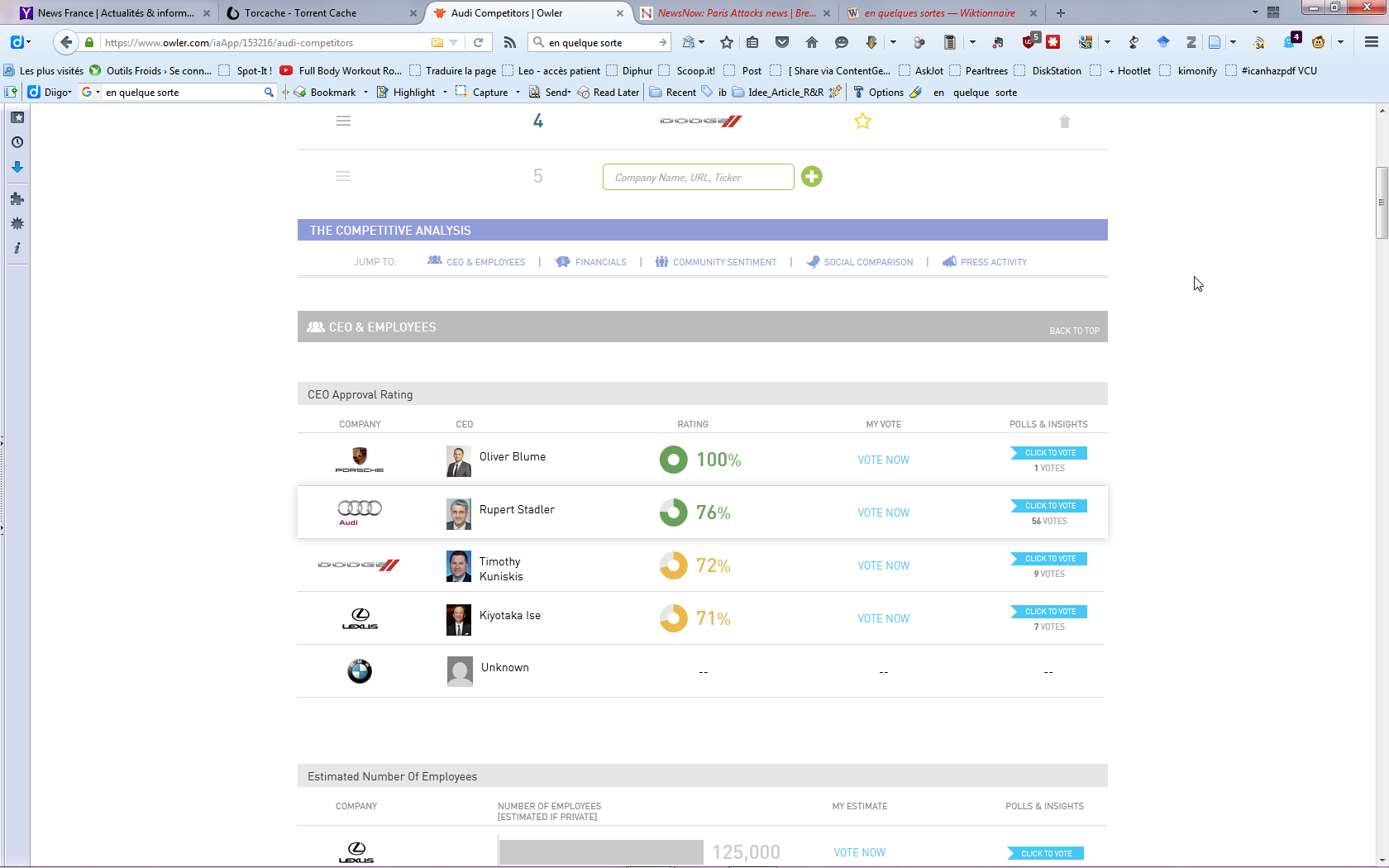Image resolution: width=1389 pixels, height=868 pixels.
Task: Click the Lexus employees gray bar
Action: click(601, 852)
